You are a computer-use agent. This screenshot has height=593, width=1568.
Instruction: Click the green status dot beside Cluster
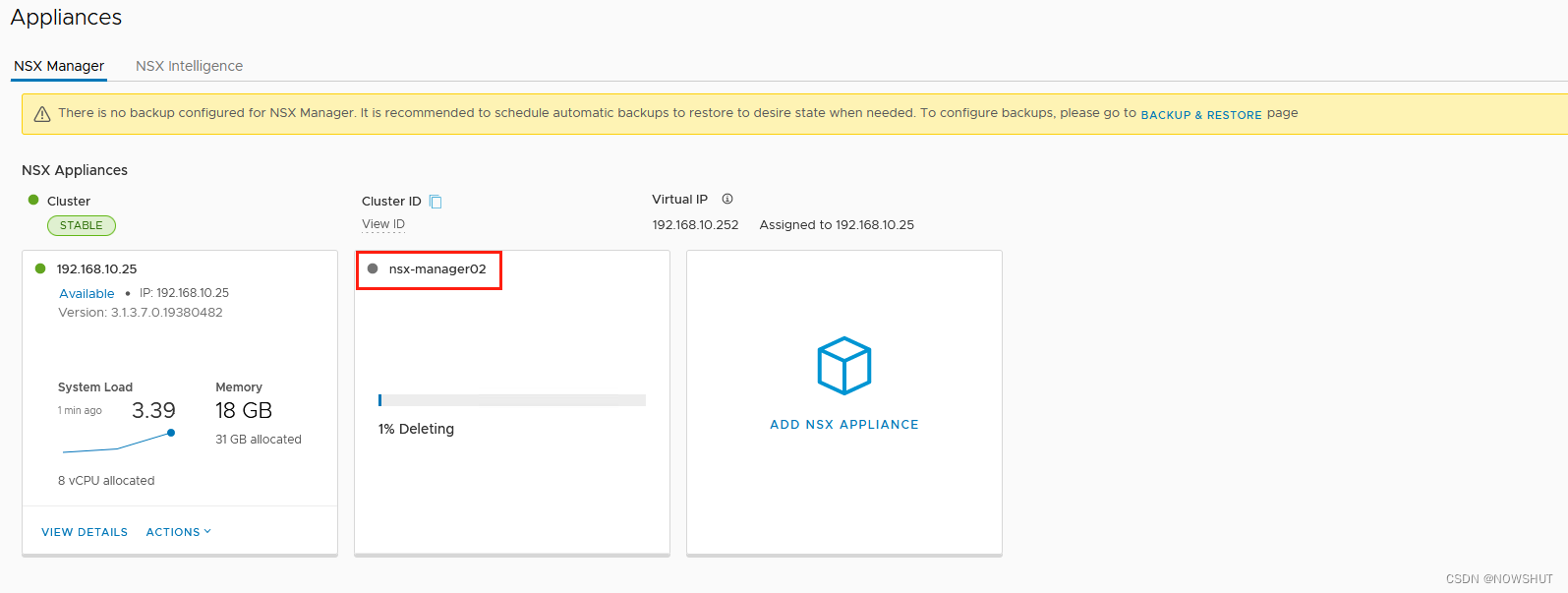click(x=33, y=200)
